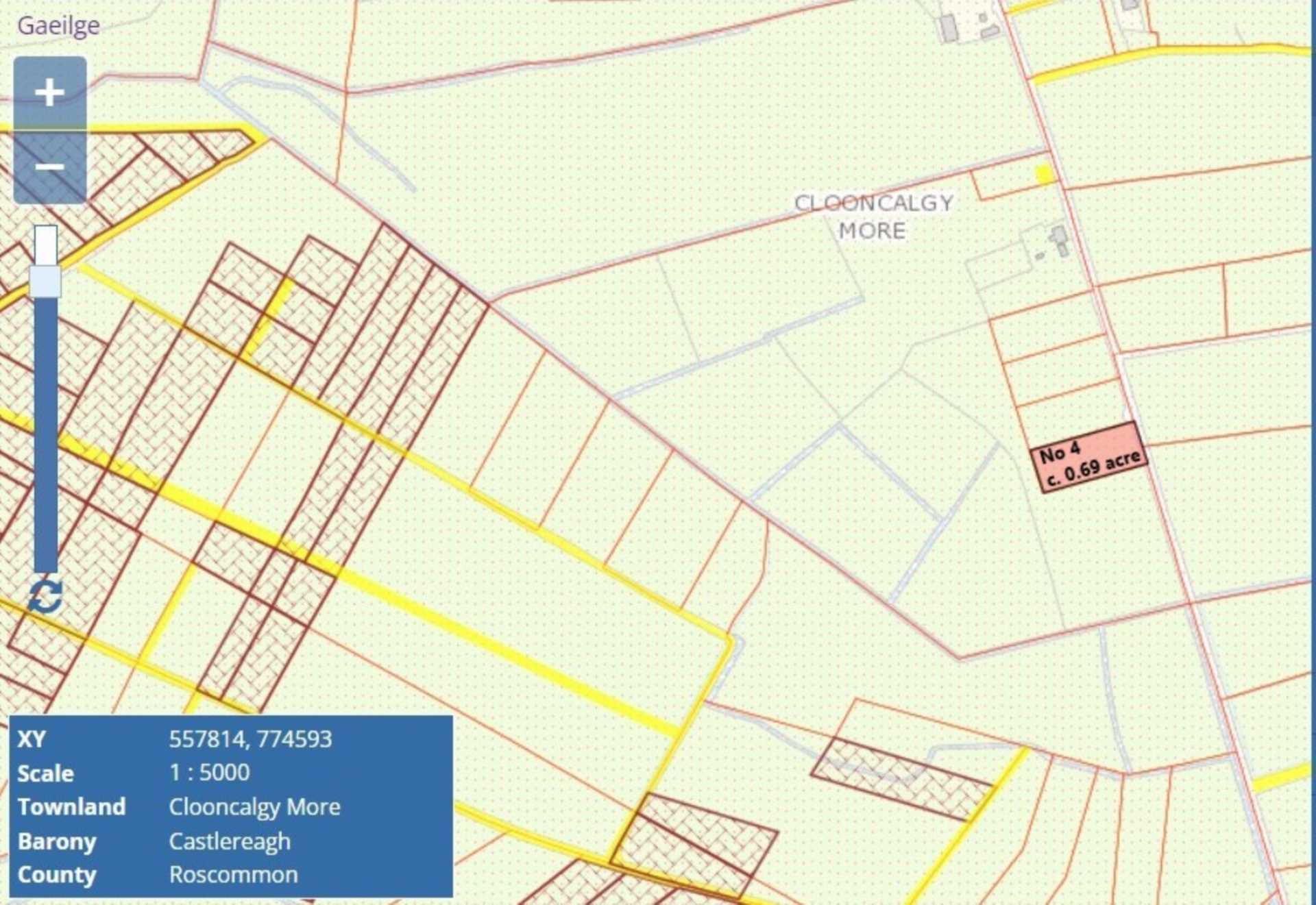
Task: Click the County value Roscommon
Action: 233,875
